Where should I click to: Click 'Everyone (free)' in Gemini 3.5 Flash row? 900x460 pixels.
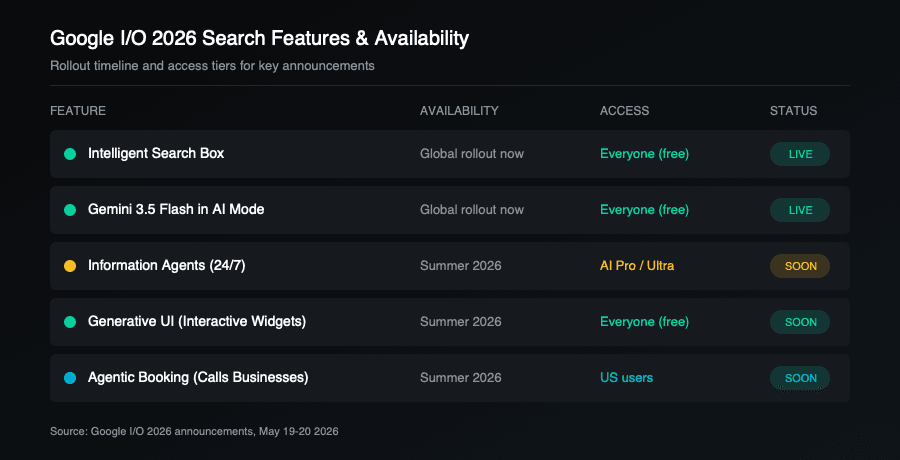645,210
